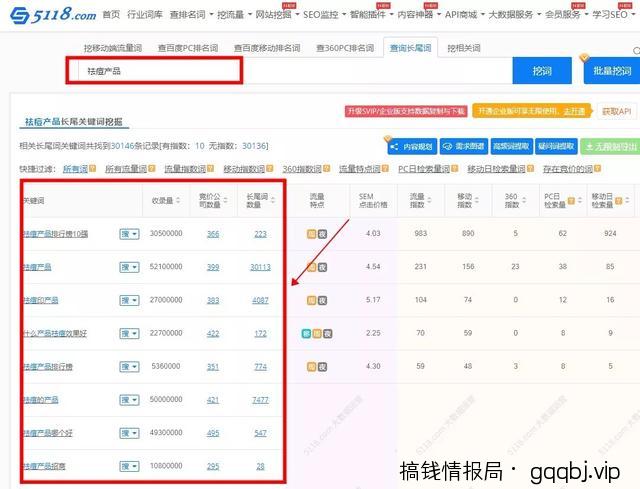Open keyword link 什么产品祛痘效果好
640x489 pixels.
tap(55, 333)
